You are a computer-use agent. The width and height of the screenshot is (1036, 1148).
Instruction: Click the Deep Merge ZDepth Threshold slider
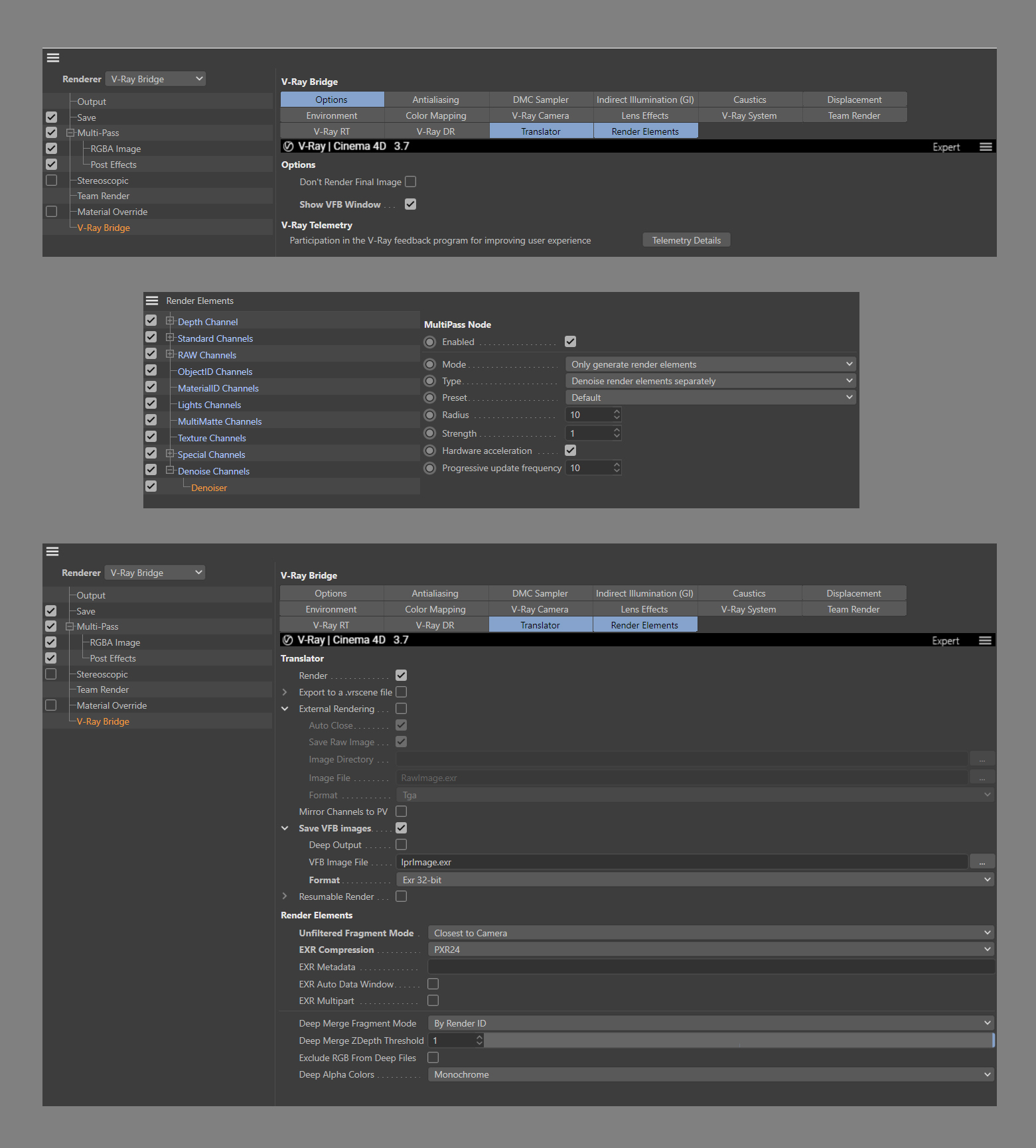point(739,1040)
